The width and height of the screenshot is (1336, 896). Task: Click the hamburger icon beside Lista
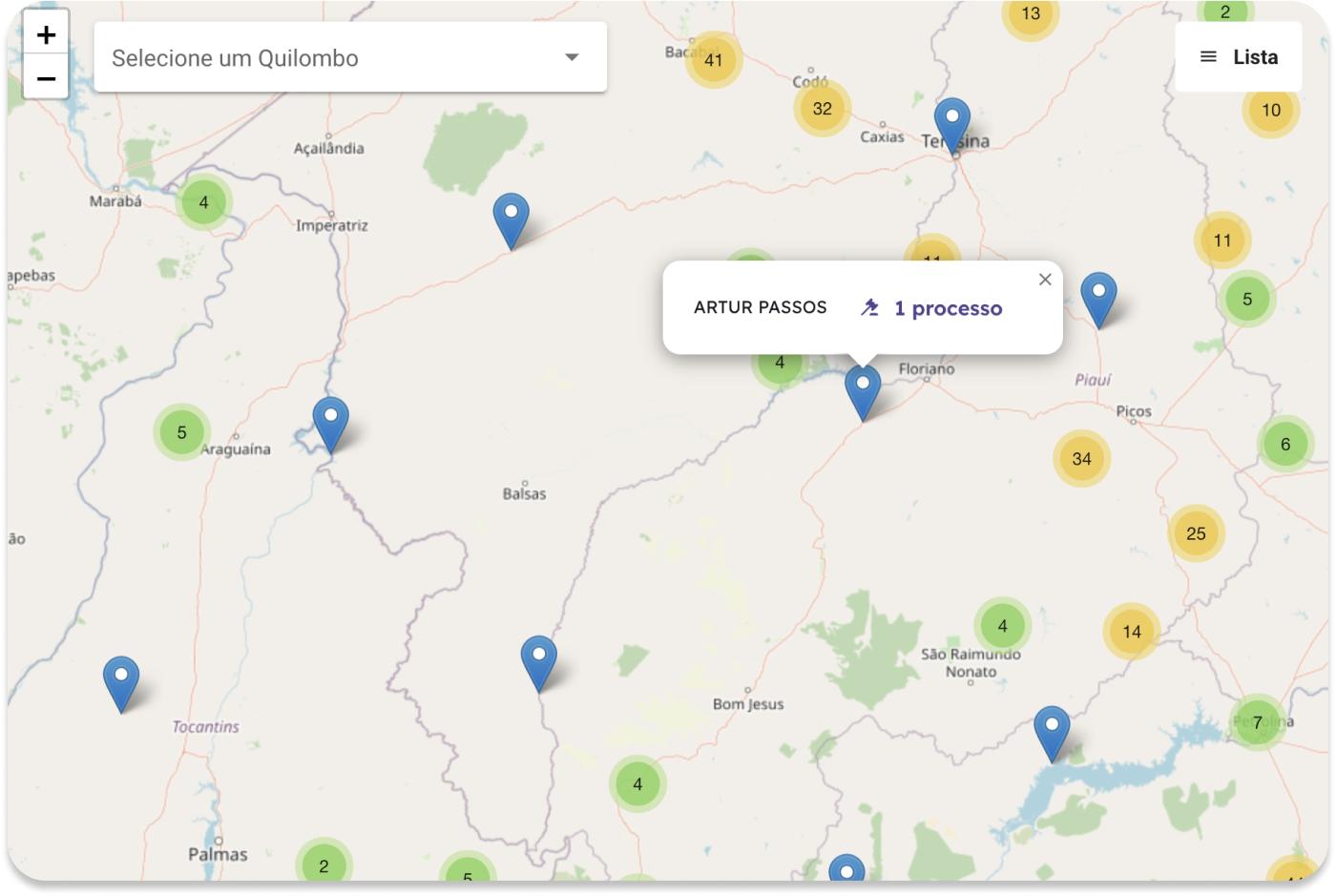1208,57
